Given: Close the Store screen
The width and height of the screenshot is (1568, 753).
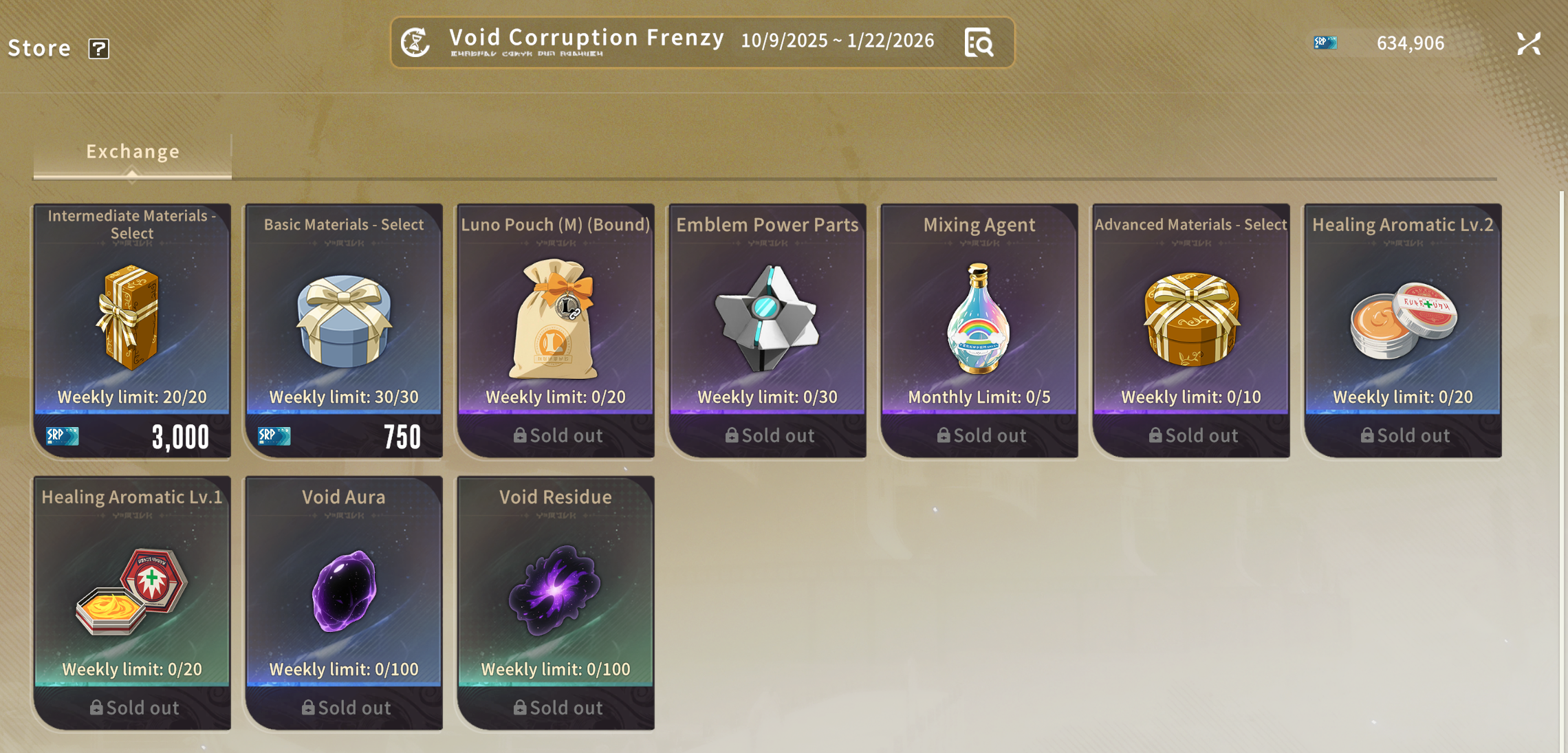Looking at the screenshot, I should (x=1529, y=44).
